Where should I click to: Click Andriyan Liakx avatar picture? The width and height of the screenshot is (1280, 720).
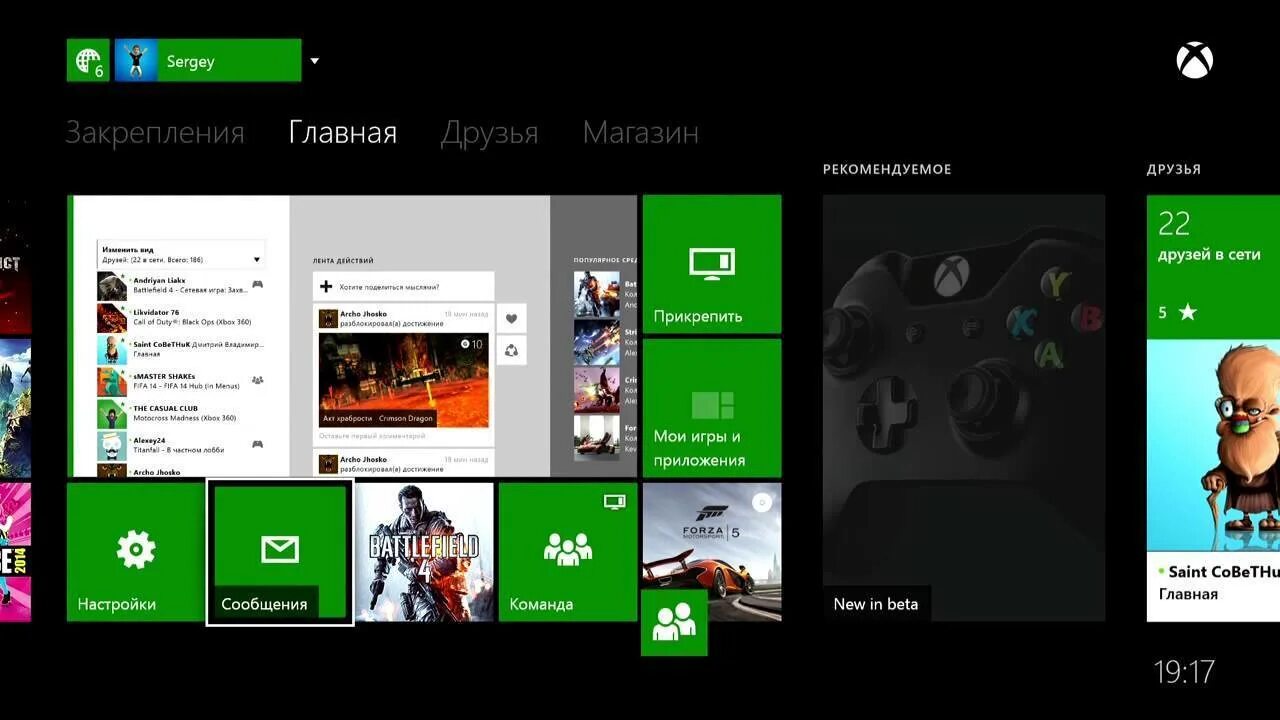112,286
